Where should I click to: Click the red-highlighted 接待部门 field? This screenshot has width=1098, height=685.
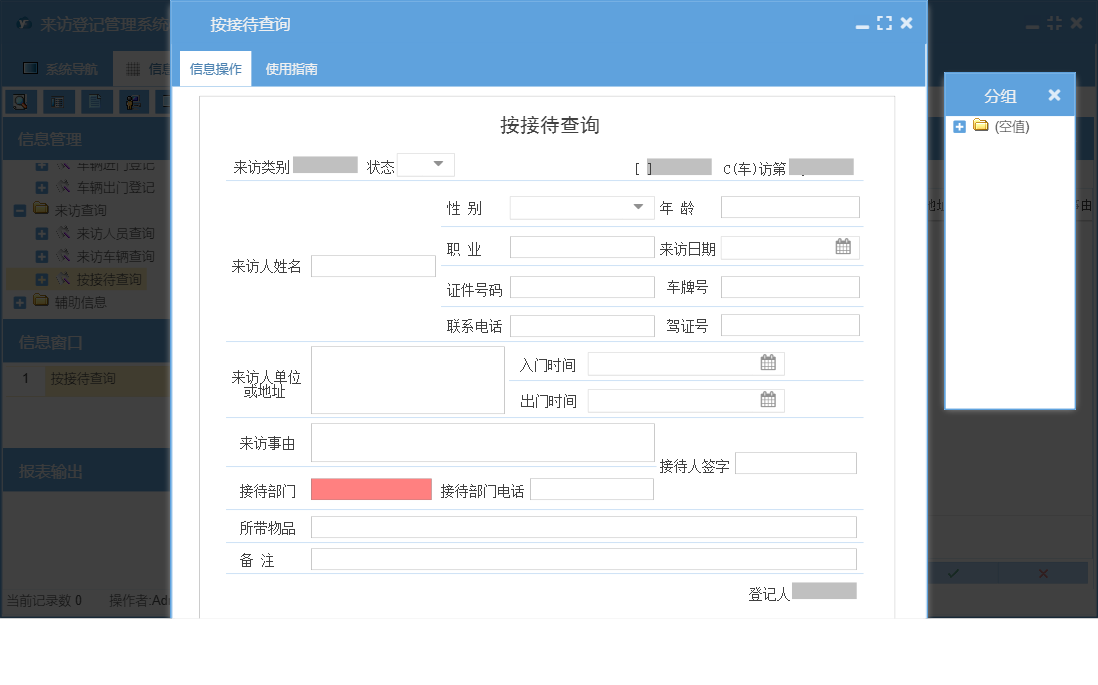coord(369,488)
